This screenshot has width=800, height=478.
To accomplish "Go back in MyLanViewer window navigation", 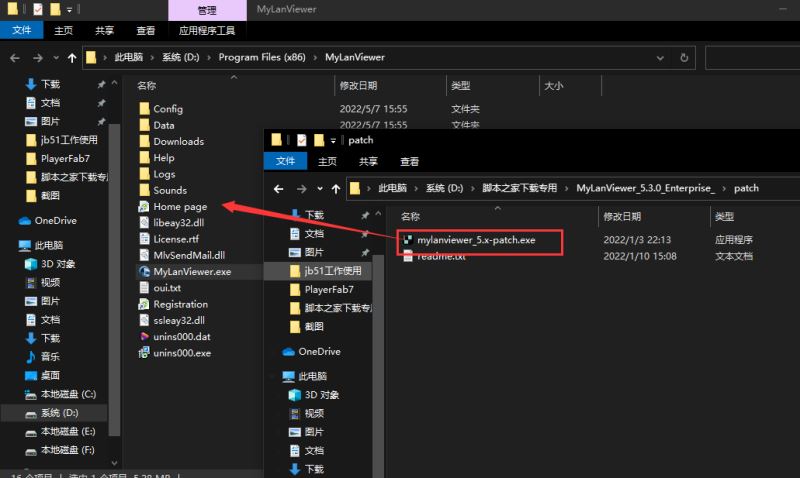I will pos(15,58).
